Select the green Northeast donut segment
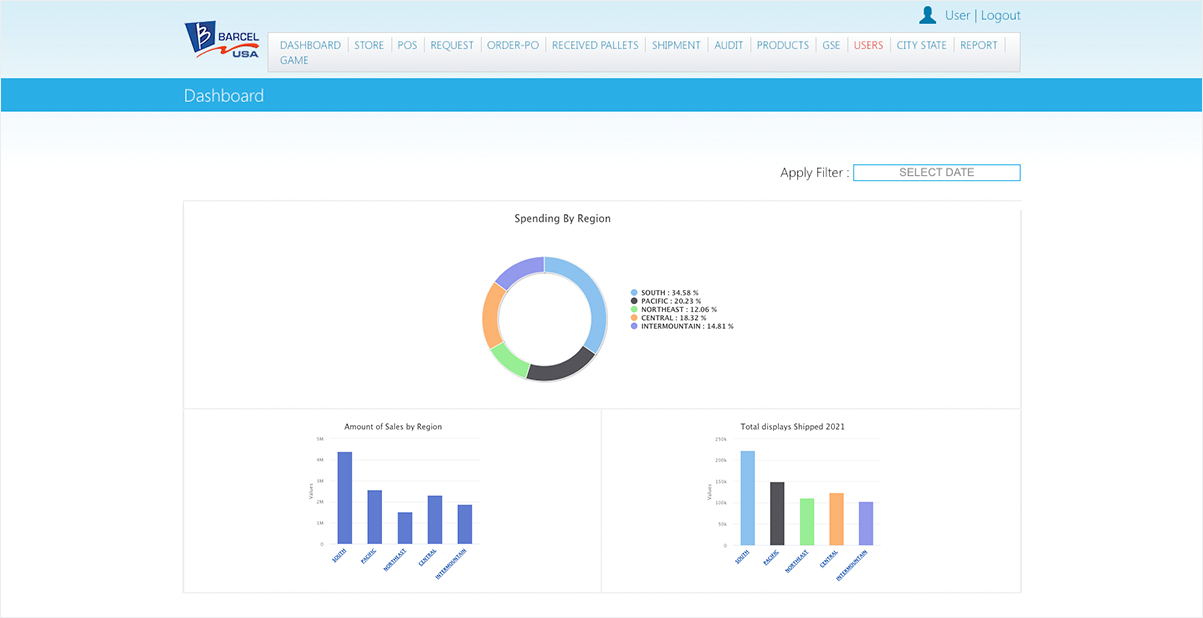The height and width of the screenshot is (618, 1203). point(507,359)
